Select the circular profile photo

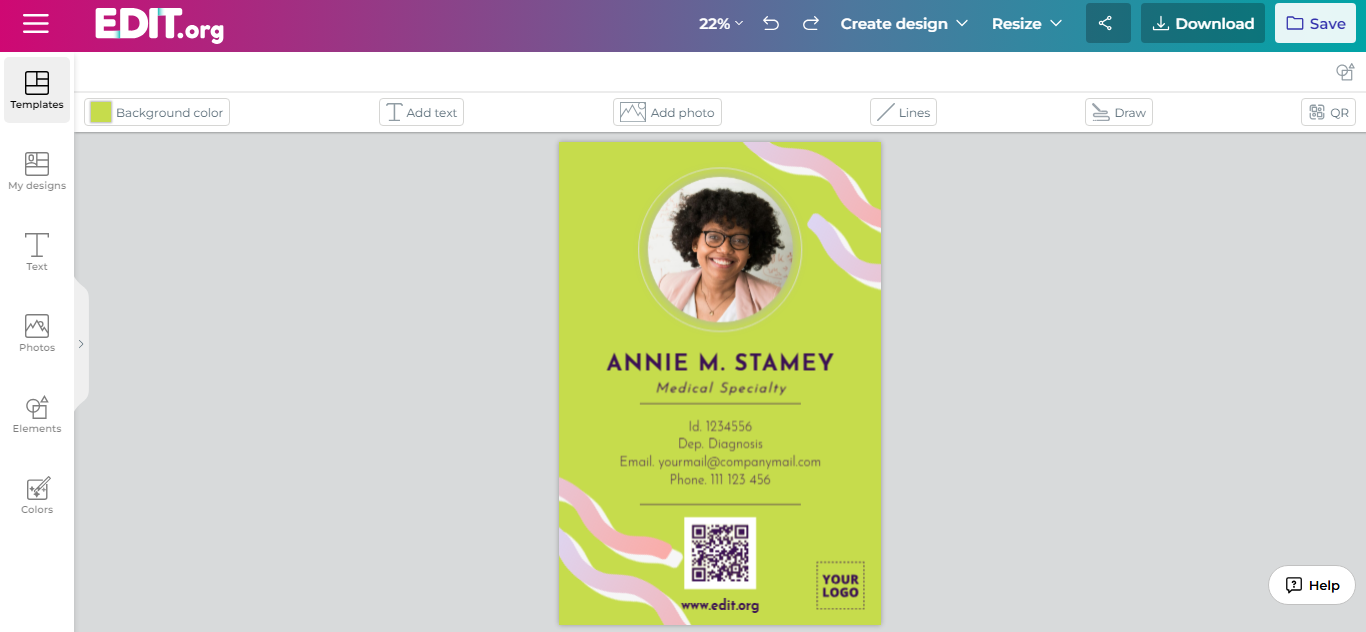point(720,249)
